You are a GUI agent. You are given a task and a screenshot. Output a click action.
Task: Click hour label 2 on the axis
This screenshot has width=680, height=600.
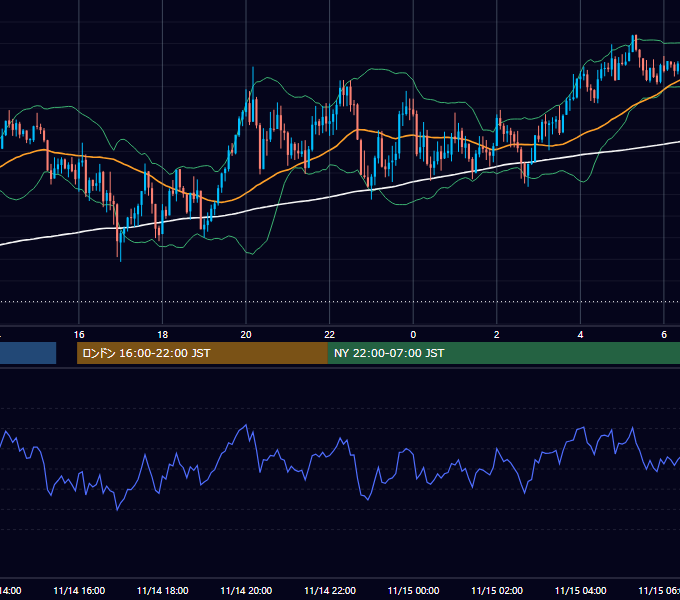coord(497,335)
